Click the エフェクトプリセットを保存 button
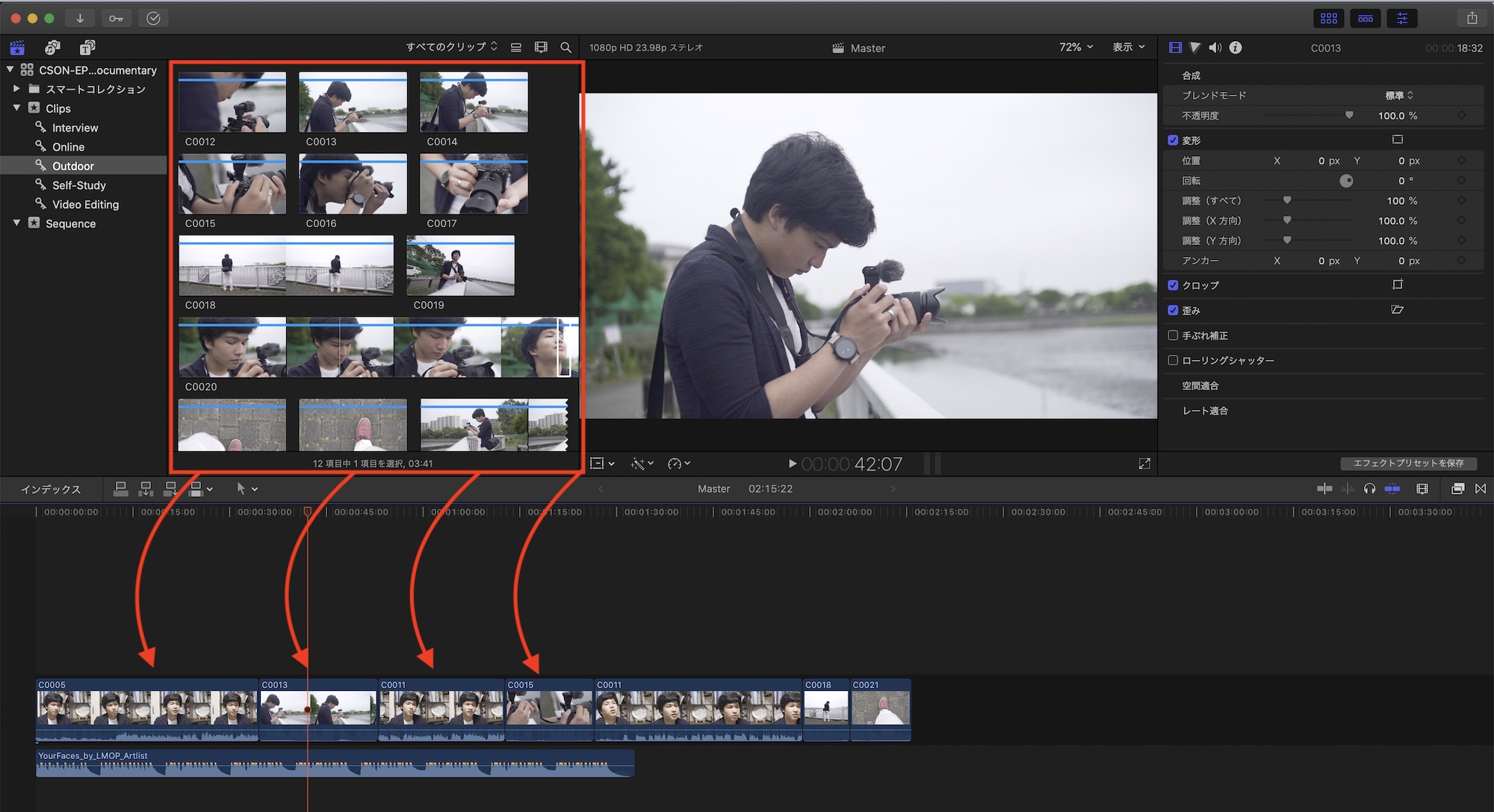 tap(1408, 463)
